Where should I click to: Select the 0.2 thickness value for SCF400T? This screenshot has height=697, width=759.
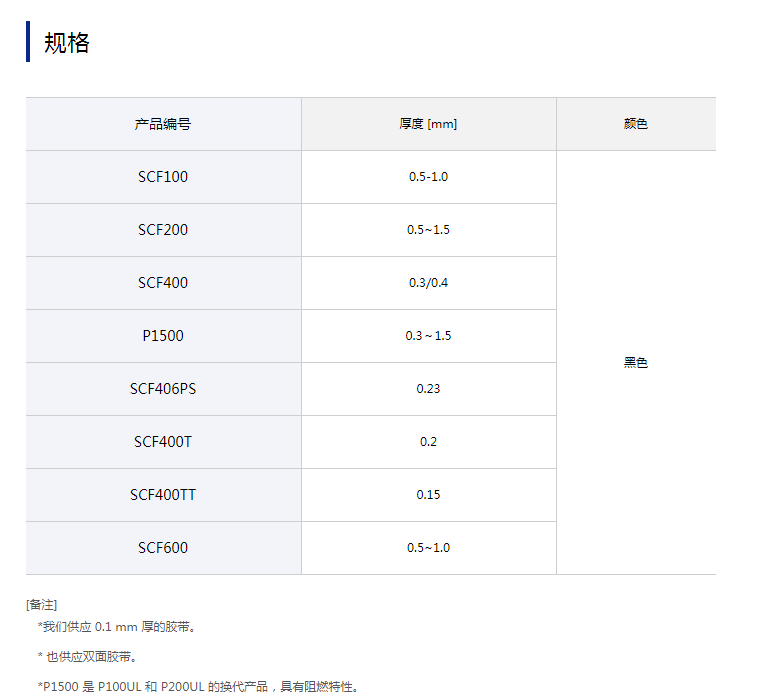pos(428,442)
